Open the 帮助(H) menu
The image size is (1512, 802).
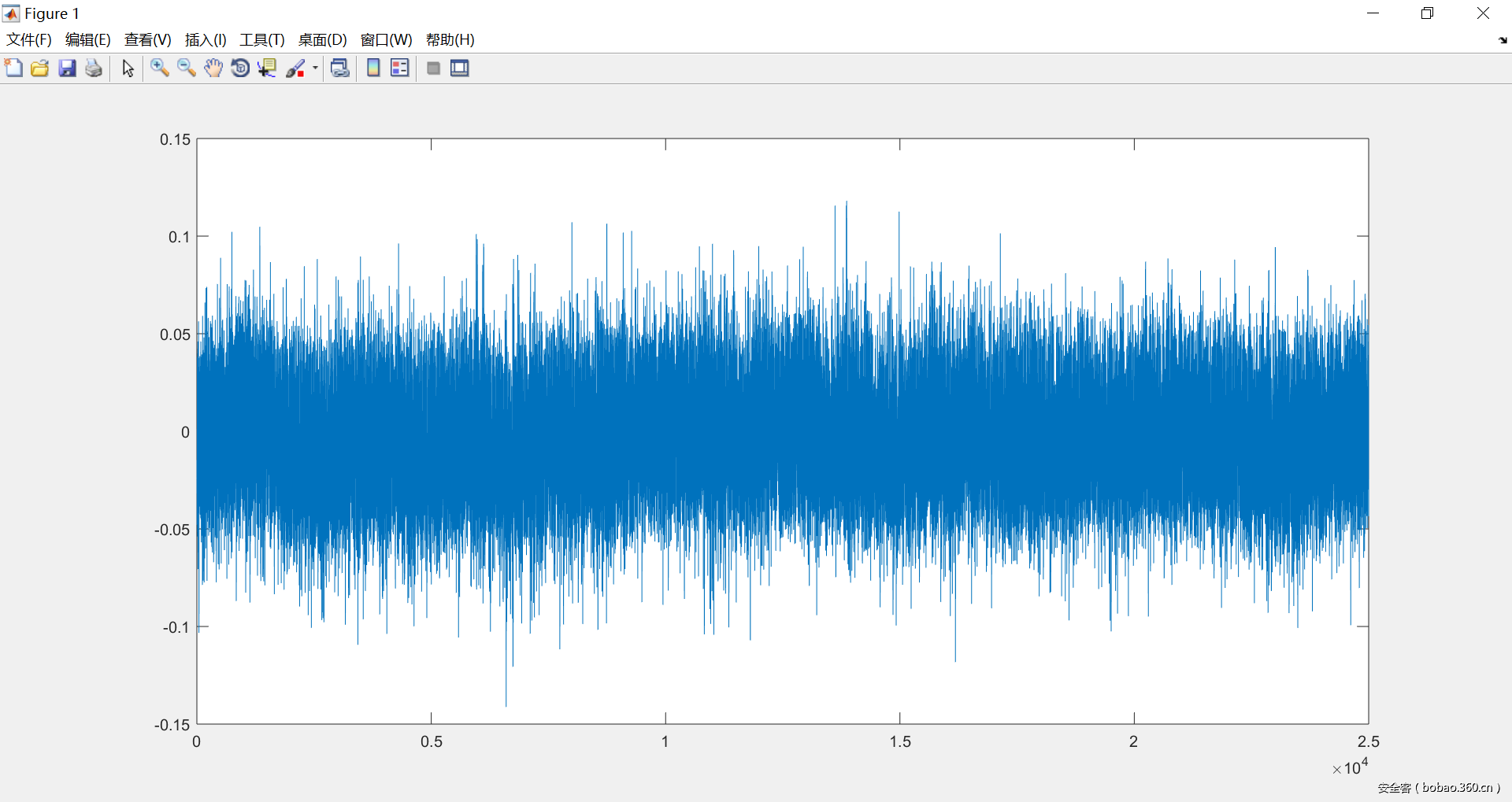coord(450,40)
